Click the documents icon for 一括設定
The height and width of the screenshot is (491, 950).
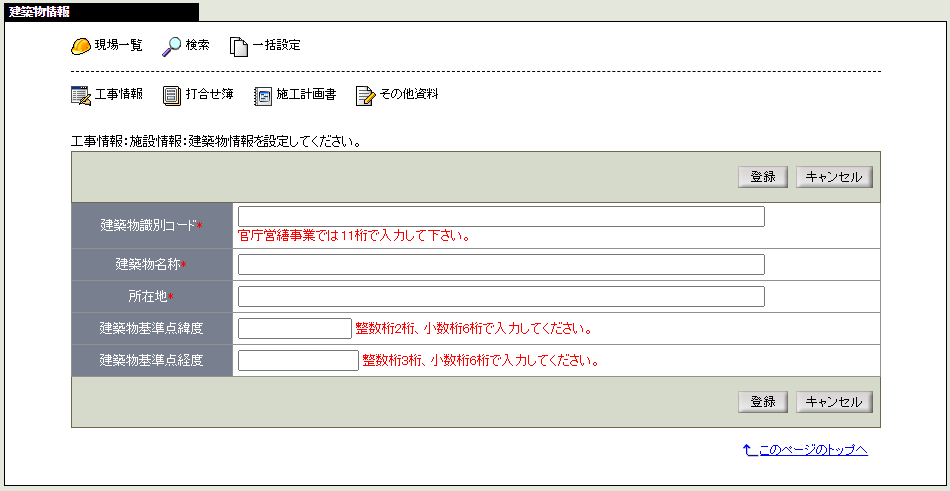(239, 47)
